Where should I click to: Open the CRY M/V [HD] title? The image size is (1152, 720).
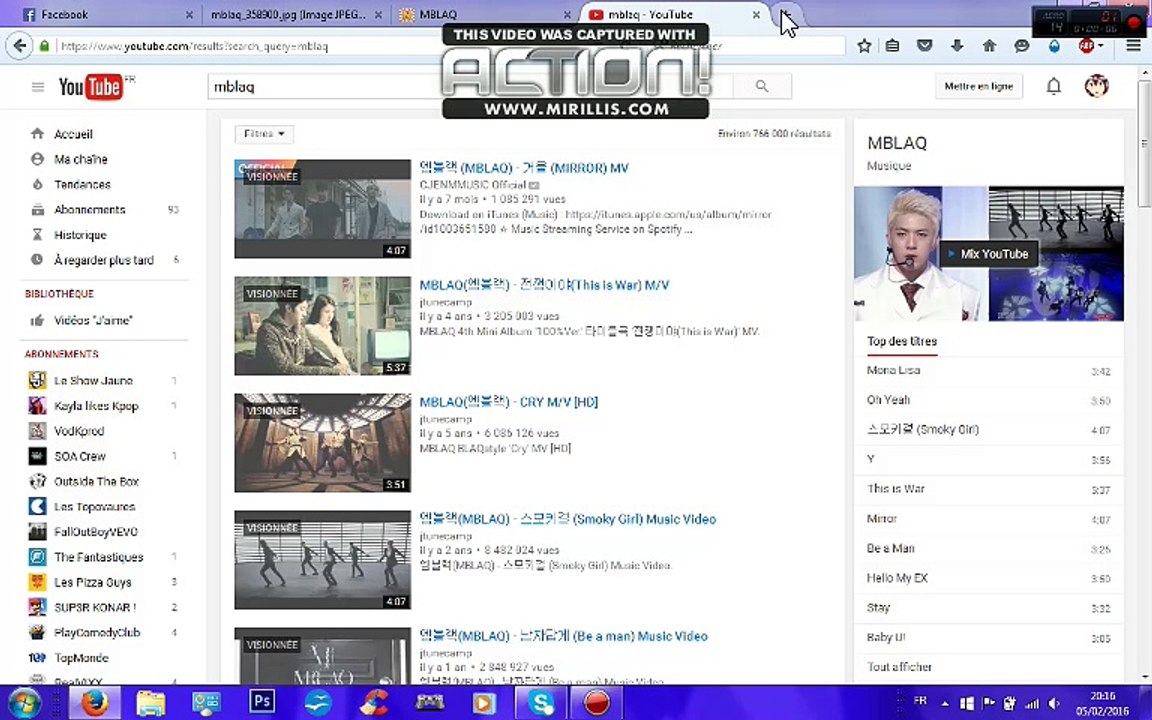coord(508,402)
